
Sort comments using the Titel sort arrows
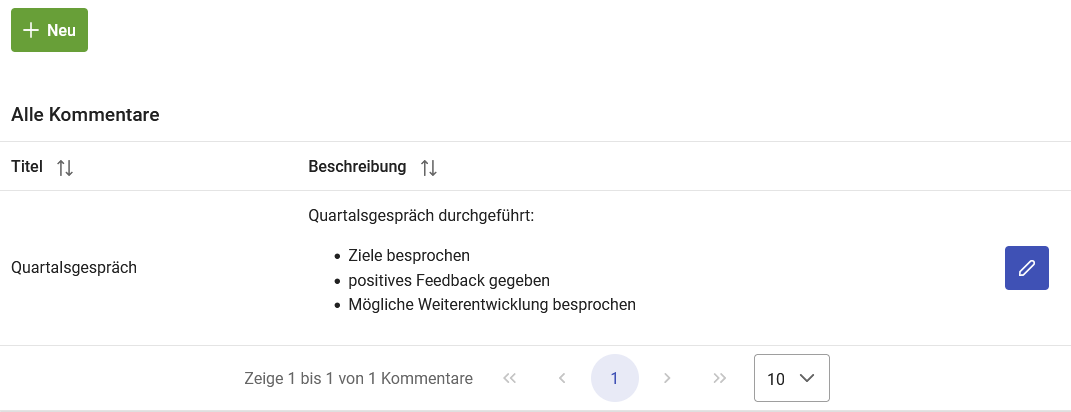tap(65, 168)
